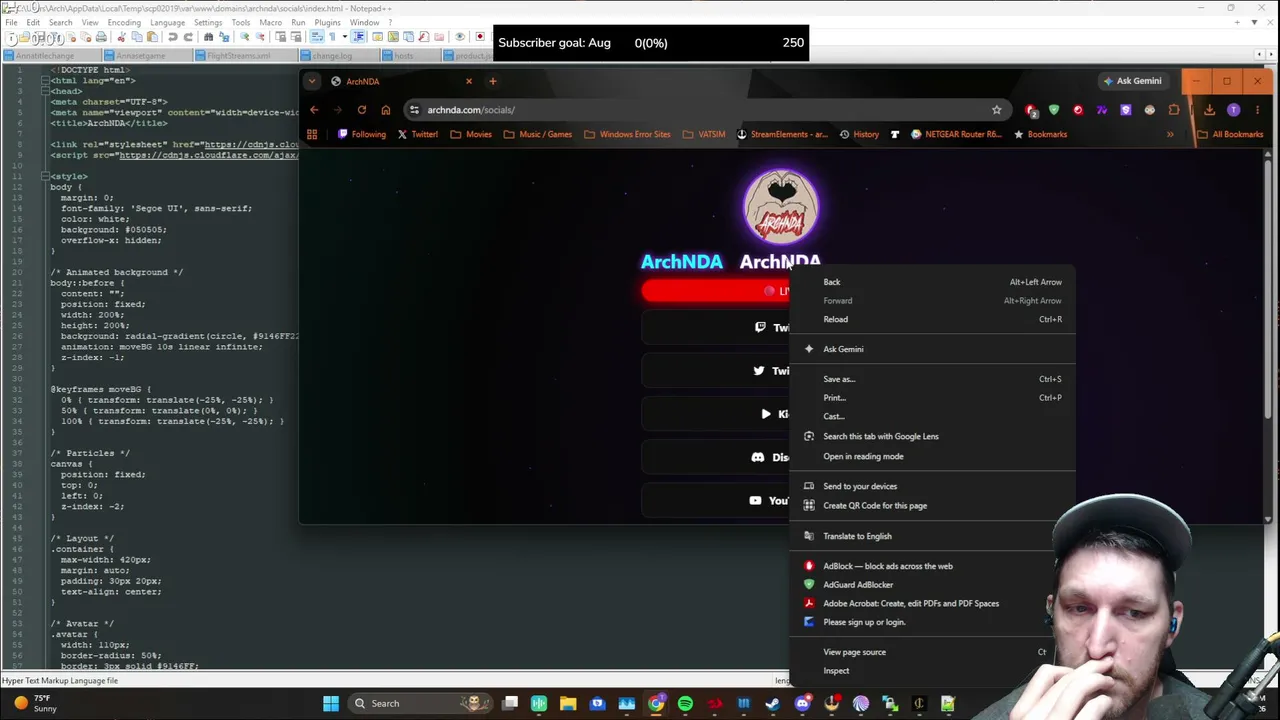Screen dimensions: 1280x720
Task: Open Chrome downloads icon
Action: [x=1209, y=110]
